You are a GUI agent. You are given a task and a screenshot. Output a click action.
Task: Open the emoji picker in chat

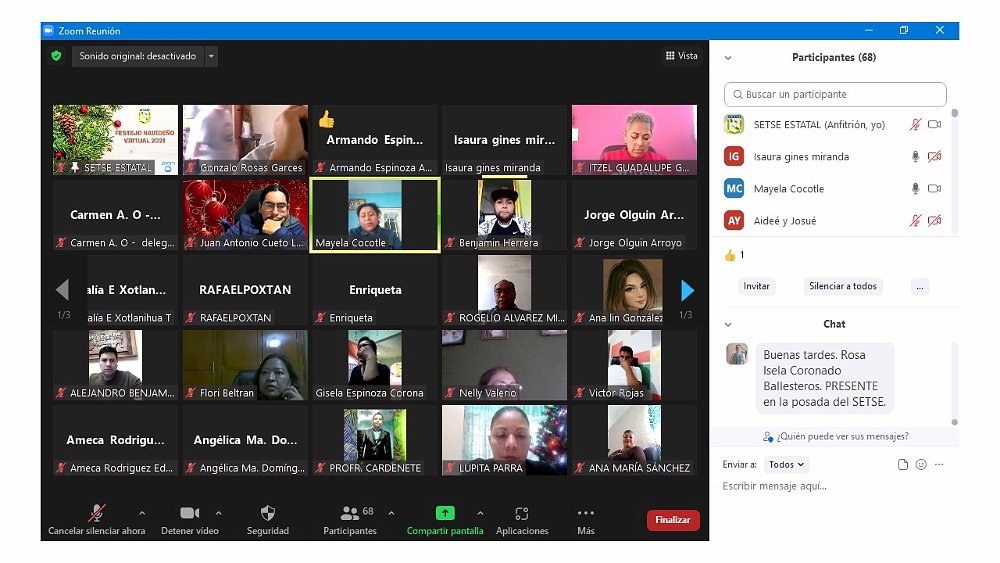pyautogui.click(x=921, y=465)
